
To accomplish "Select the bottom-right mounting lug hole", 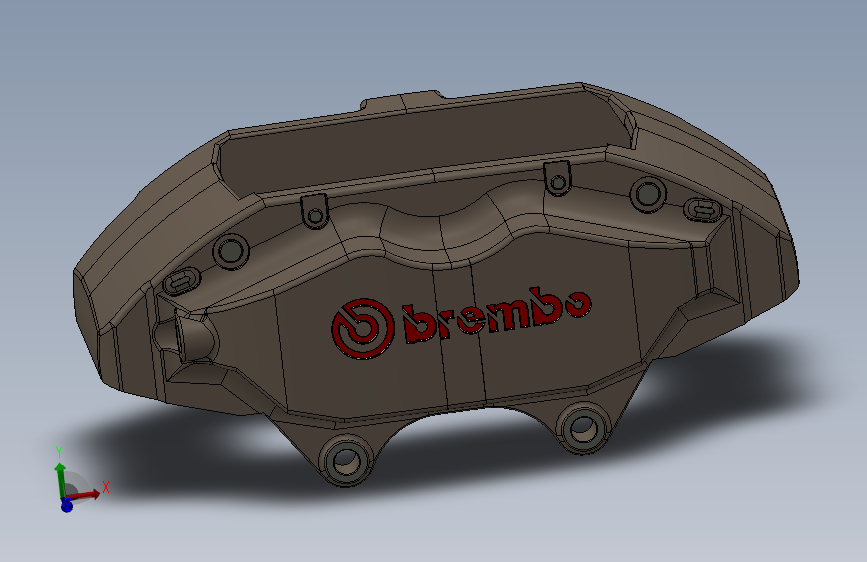I will pos(583,428).
